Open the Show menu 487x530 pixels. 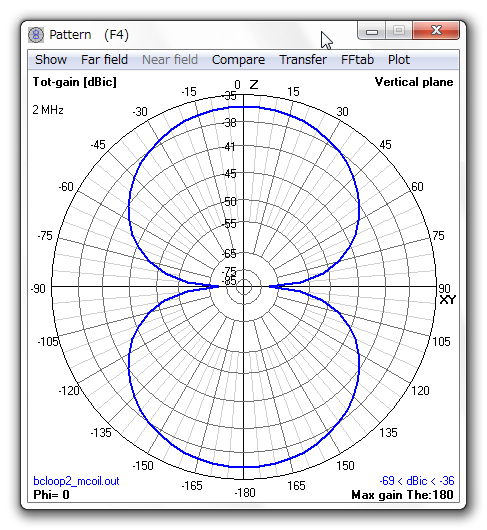click(x=51, y=60)
